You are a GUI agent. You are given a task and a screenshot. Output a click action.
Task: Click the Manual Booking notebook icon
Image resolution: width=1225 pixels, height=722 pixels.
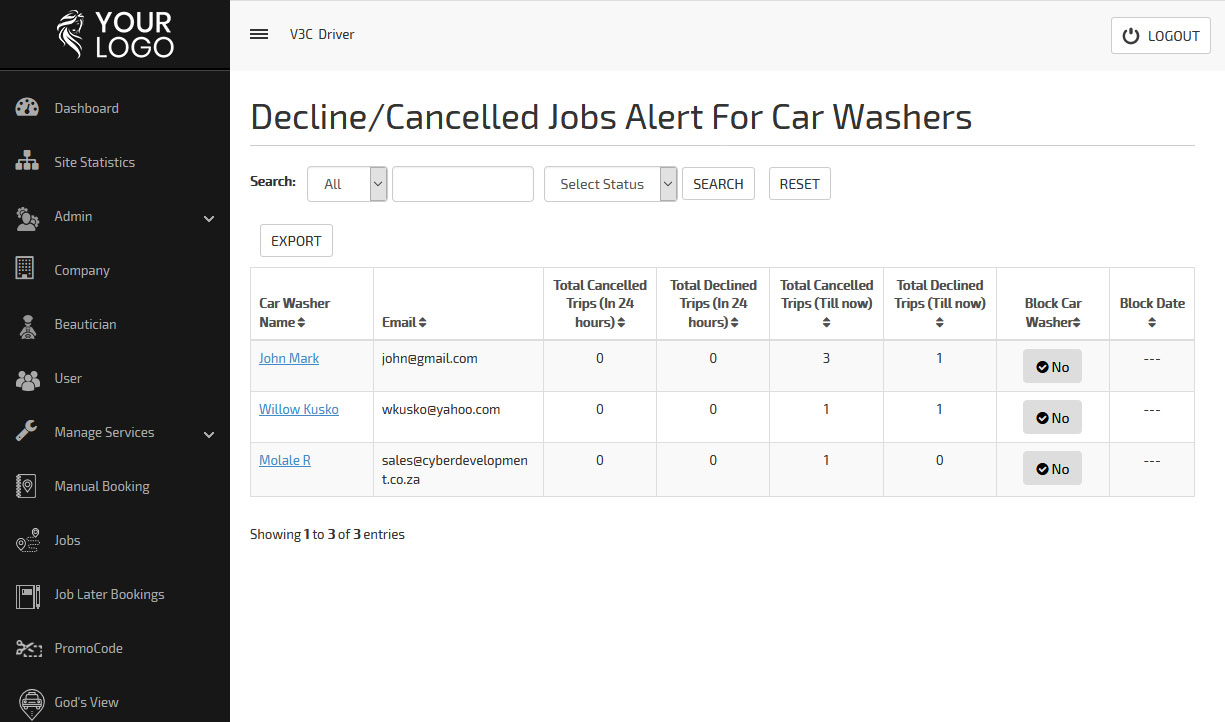coord(27,486)
